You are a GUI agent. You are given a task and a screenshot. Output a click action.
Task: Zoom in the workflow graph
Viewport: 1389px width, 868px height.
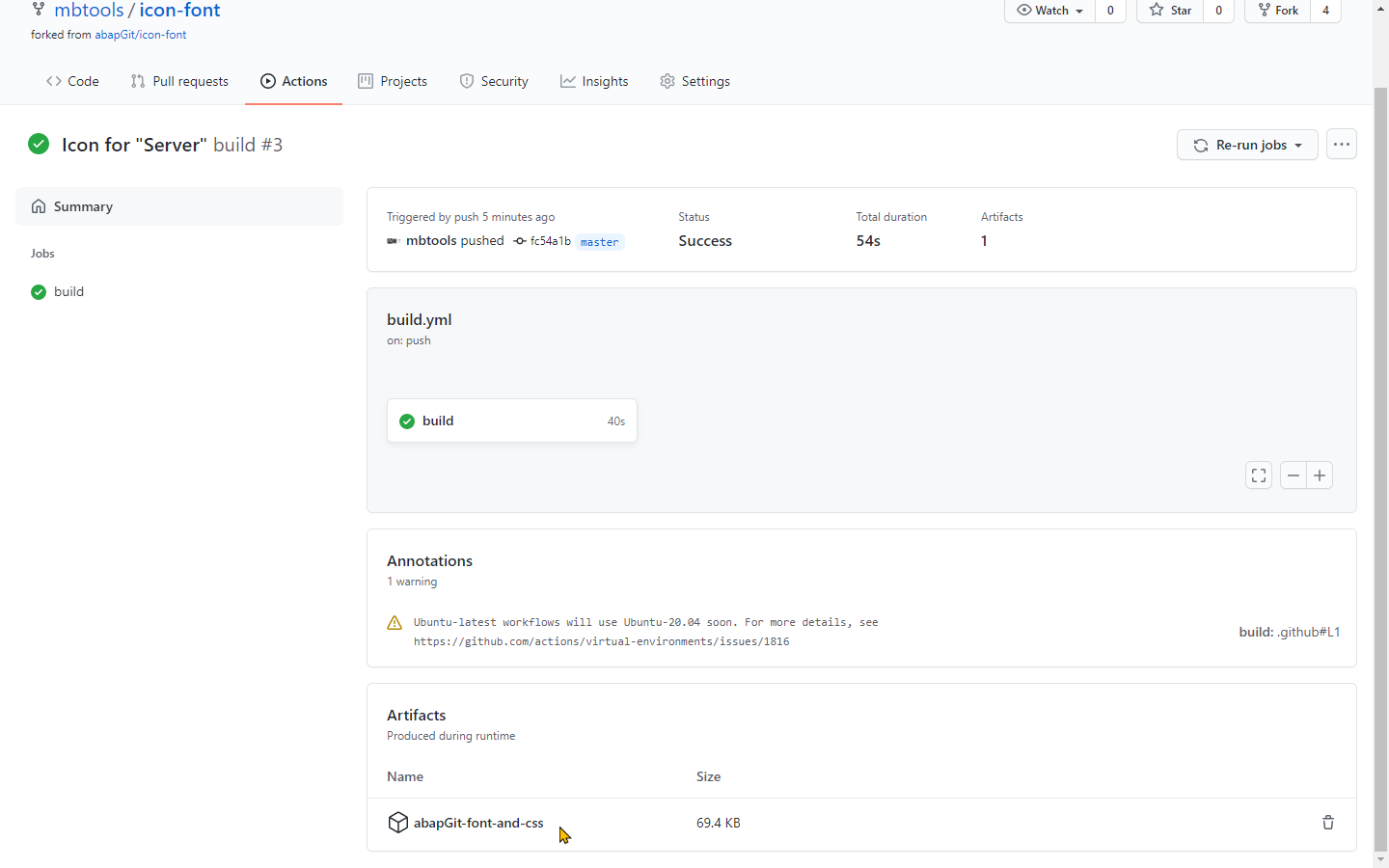(x=1320, y=475)
